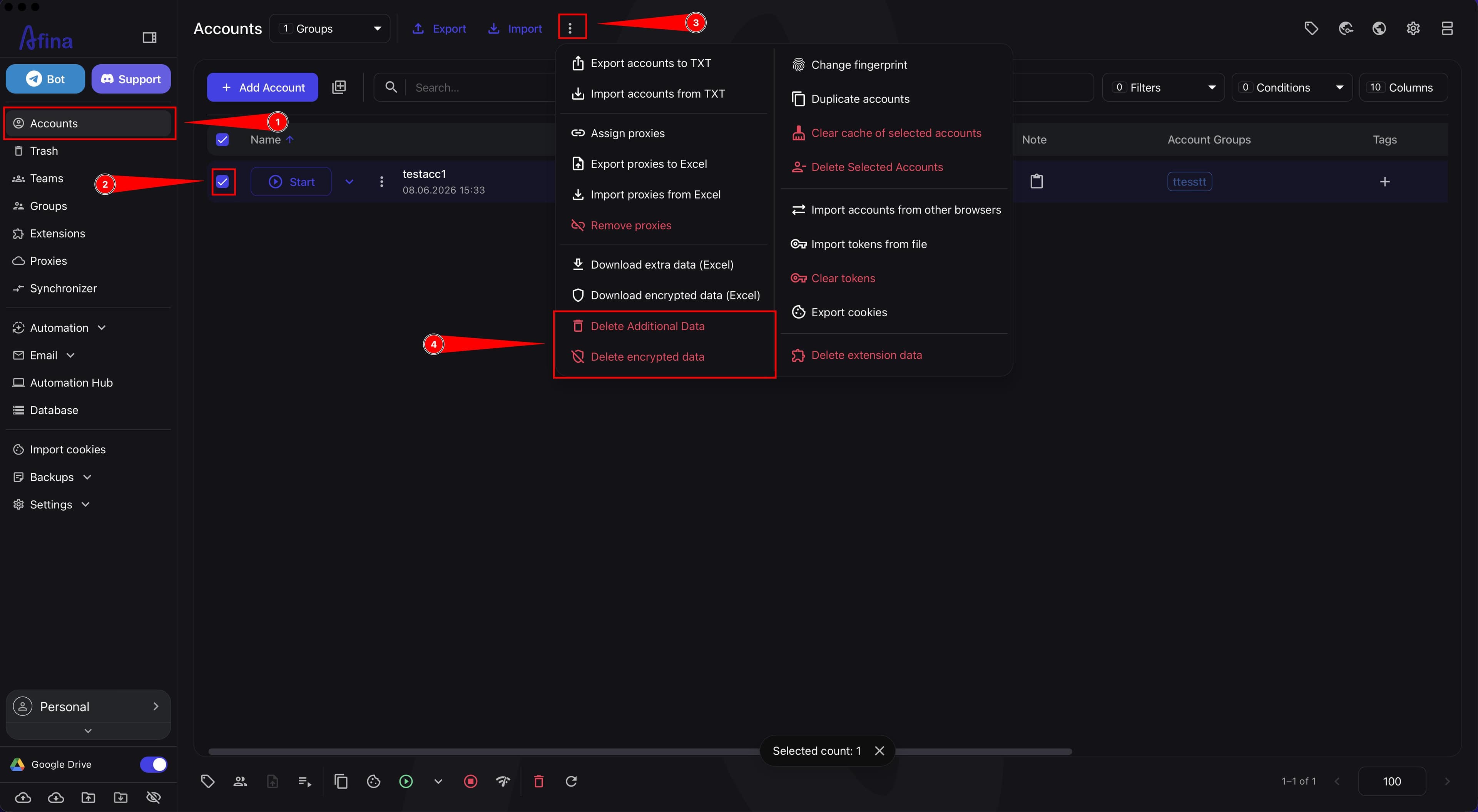Screen dimensions: 1478x812
Task: Add a tag with the plus icon
Action: pos(1384,182)
